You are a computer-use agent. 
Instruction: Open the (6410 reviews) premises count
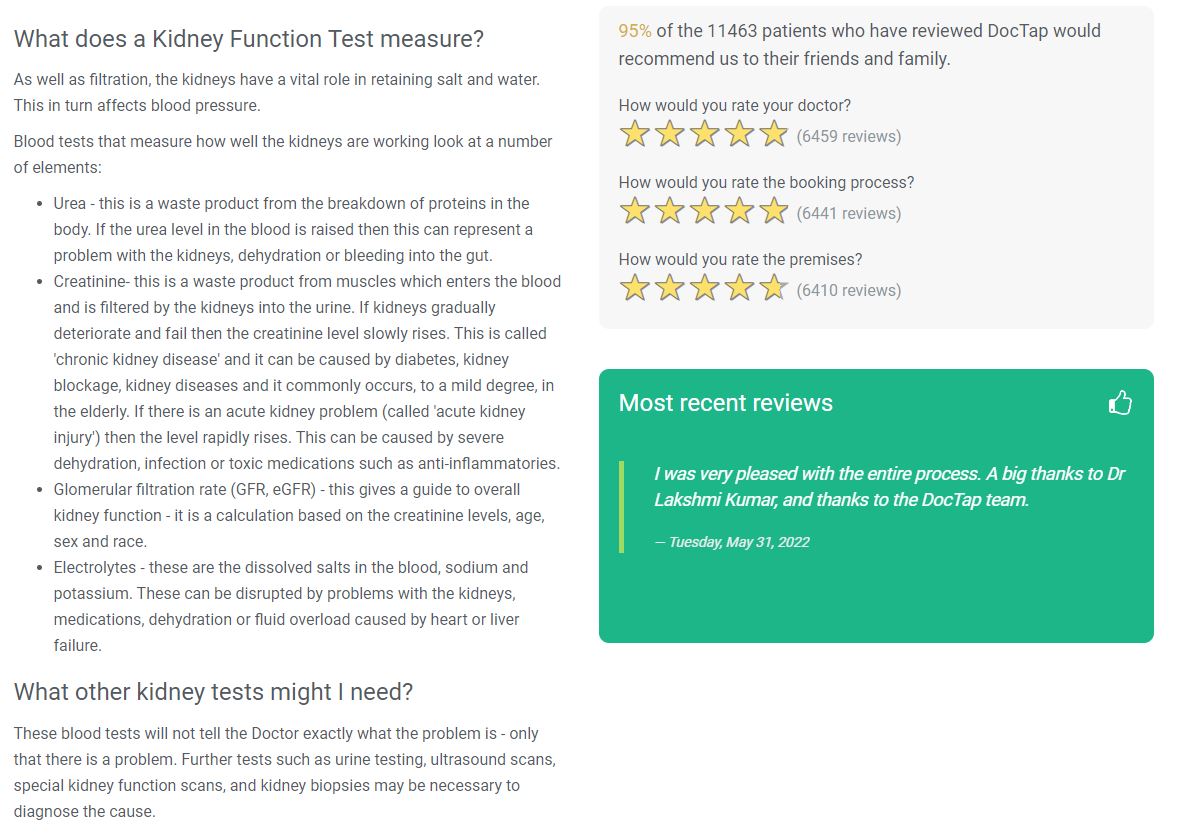pyautogui.click(x=849, y=290)
